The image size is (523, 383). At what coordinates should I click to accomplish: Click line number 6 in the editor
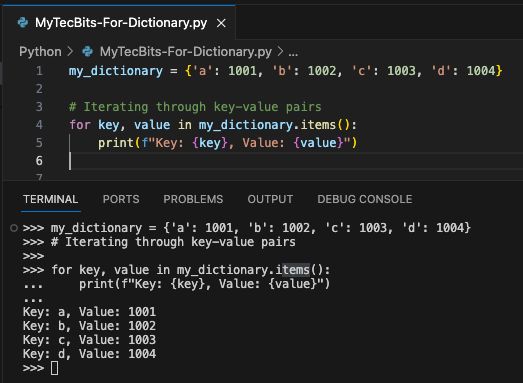[x=39, y=161]
